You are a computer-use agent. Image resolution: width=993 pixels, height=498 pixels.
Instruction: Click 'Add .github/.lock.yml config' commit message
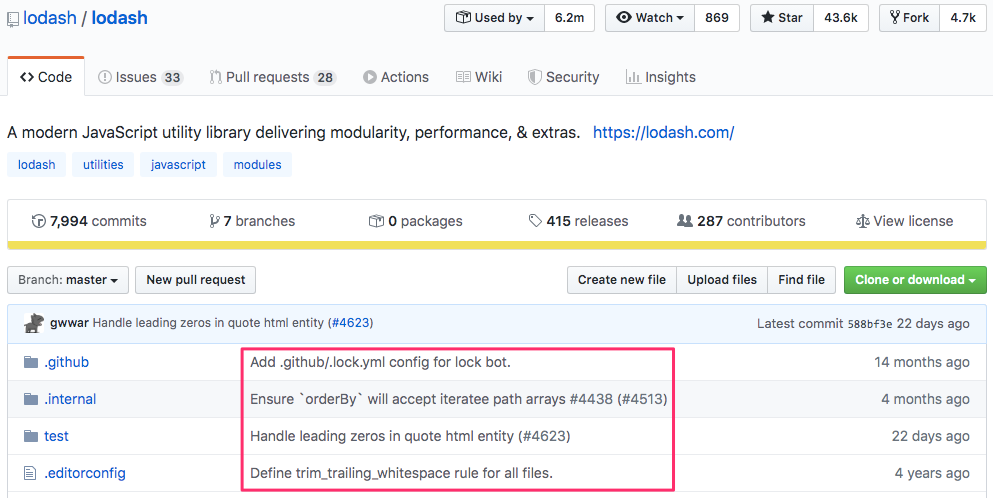point(381,362)
